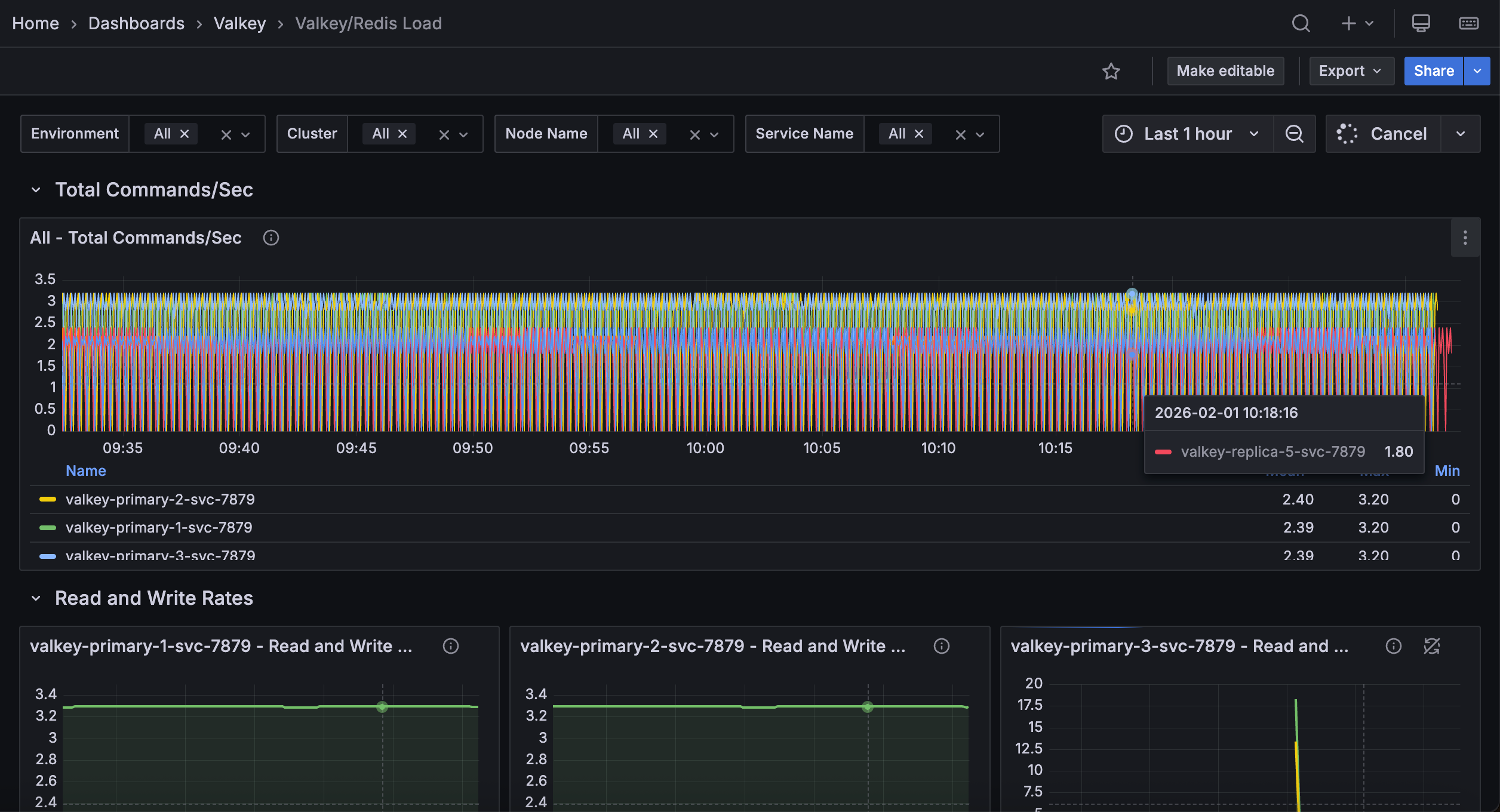
Task: Open panel menu for All - Total Commands/Sec
Action: (1464, 238)
